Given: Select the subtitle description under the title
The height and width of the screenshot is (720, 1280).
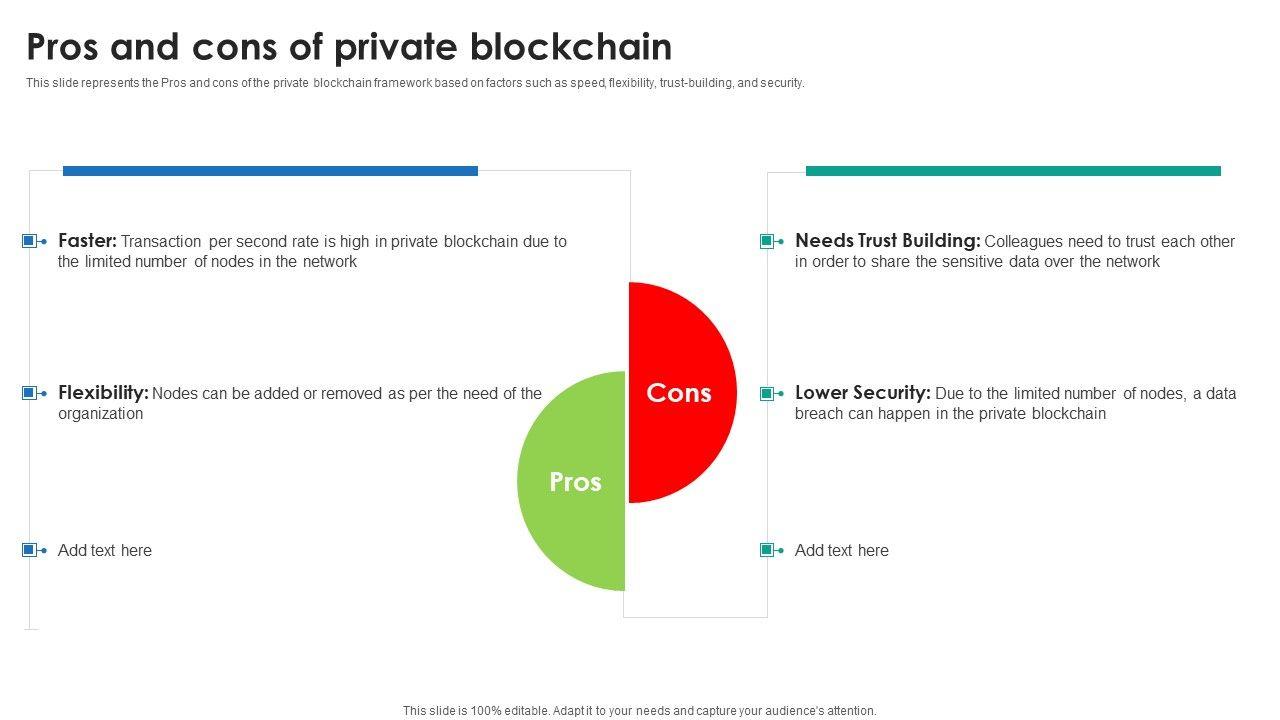Looking at the screenshot, I should click(415, 83).
